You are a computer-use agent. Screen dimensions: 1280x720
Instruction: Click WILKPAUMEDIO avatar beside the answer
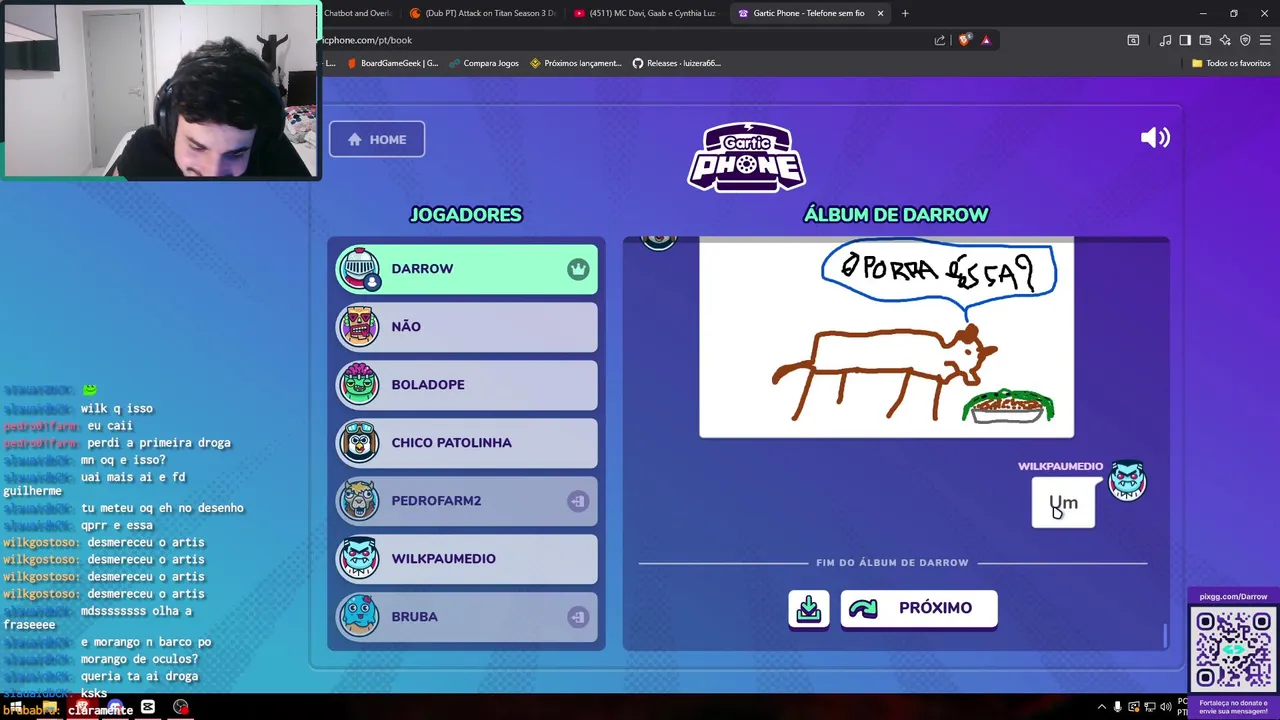[1127, 481]
